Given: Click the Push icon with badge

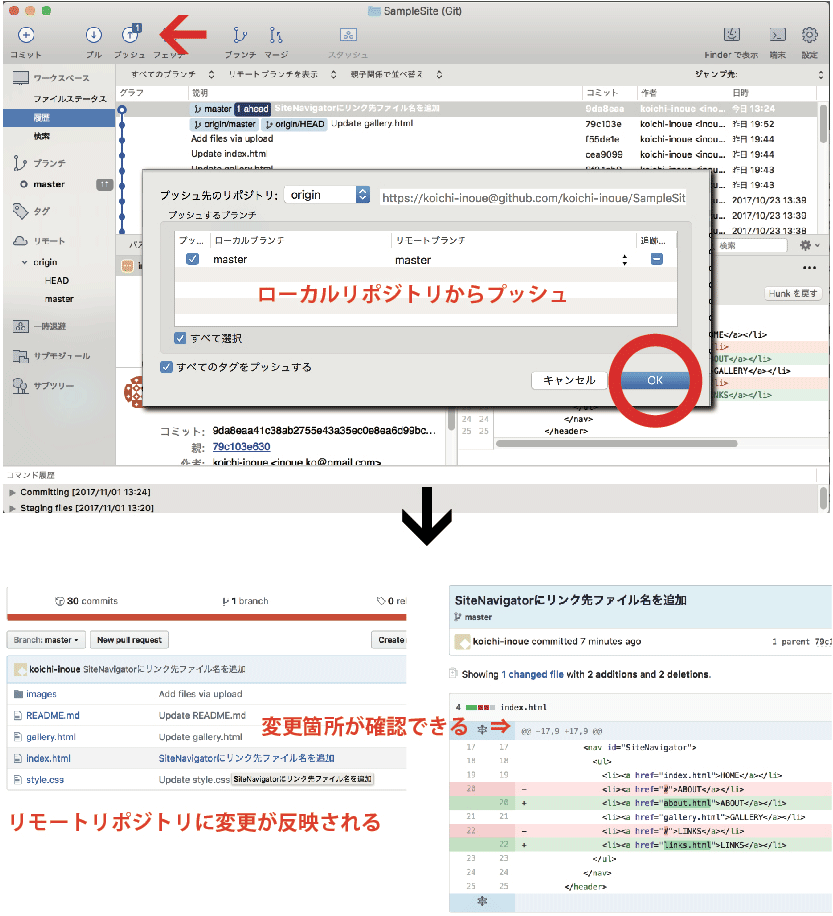Looking at the screenshot, I should tap(130, 37).
